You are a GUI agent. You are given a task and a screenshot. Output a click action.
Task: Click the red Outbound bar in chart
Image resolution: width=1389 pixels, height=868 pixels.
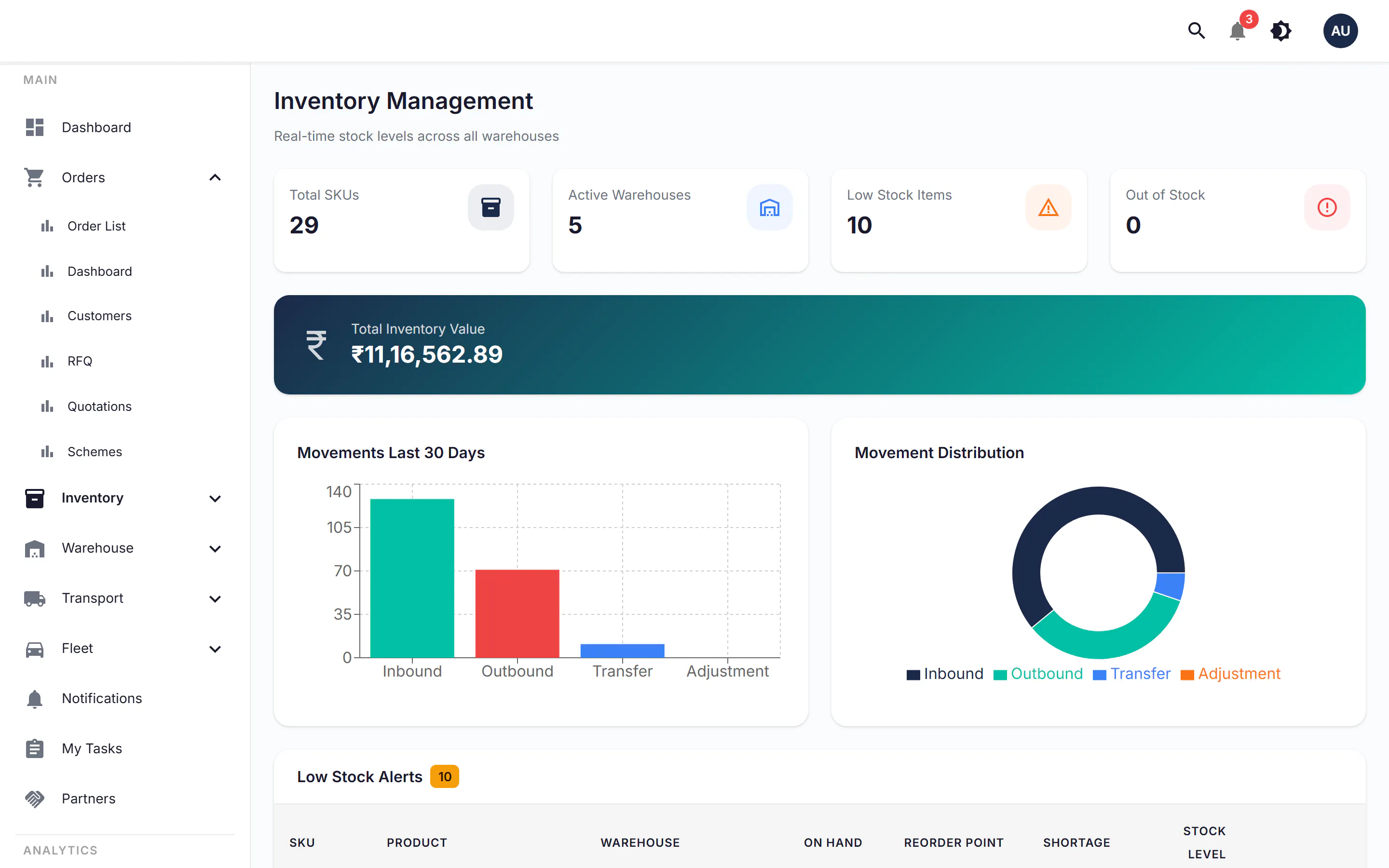[x=517, y=613]
